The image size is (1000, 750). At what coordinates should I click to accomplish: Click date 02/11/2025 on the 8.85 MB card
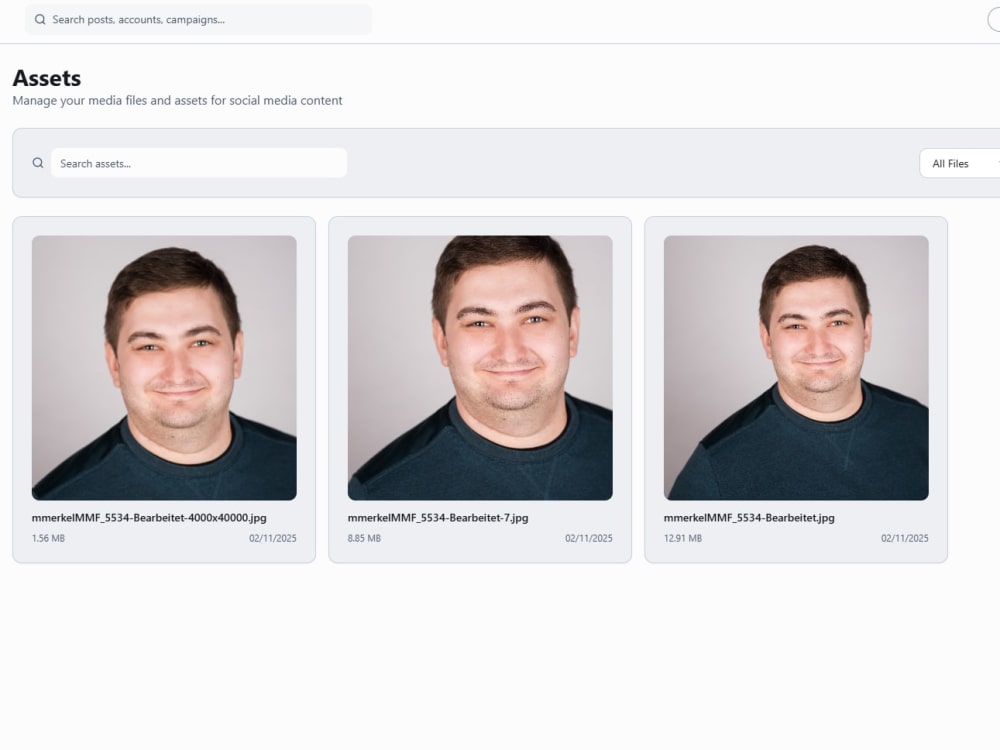[589, 538]
